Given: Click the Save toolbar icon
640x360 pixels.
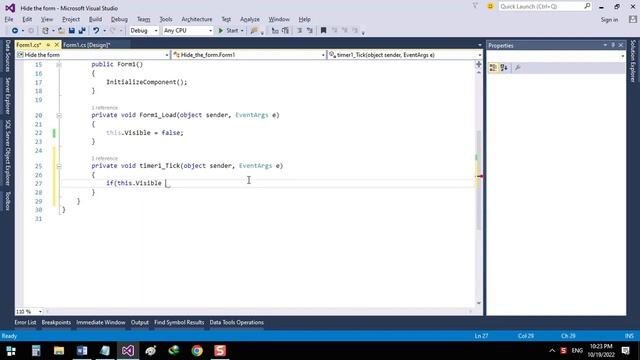Looking at the screenshot, I should [71, 31].
